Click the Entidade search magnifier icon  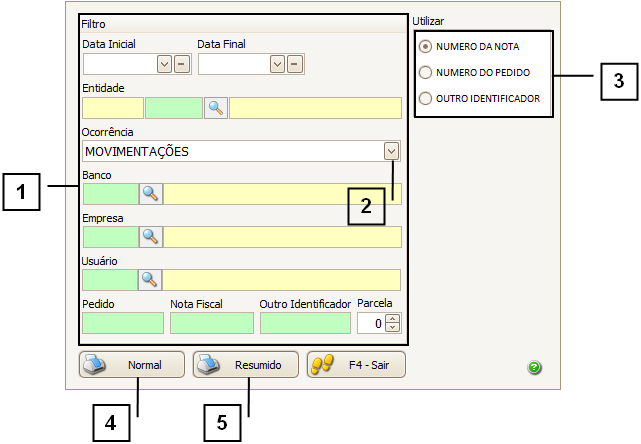point(216,108)
